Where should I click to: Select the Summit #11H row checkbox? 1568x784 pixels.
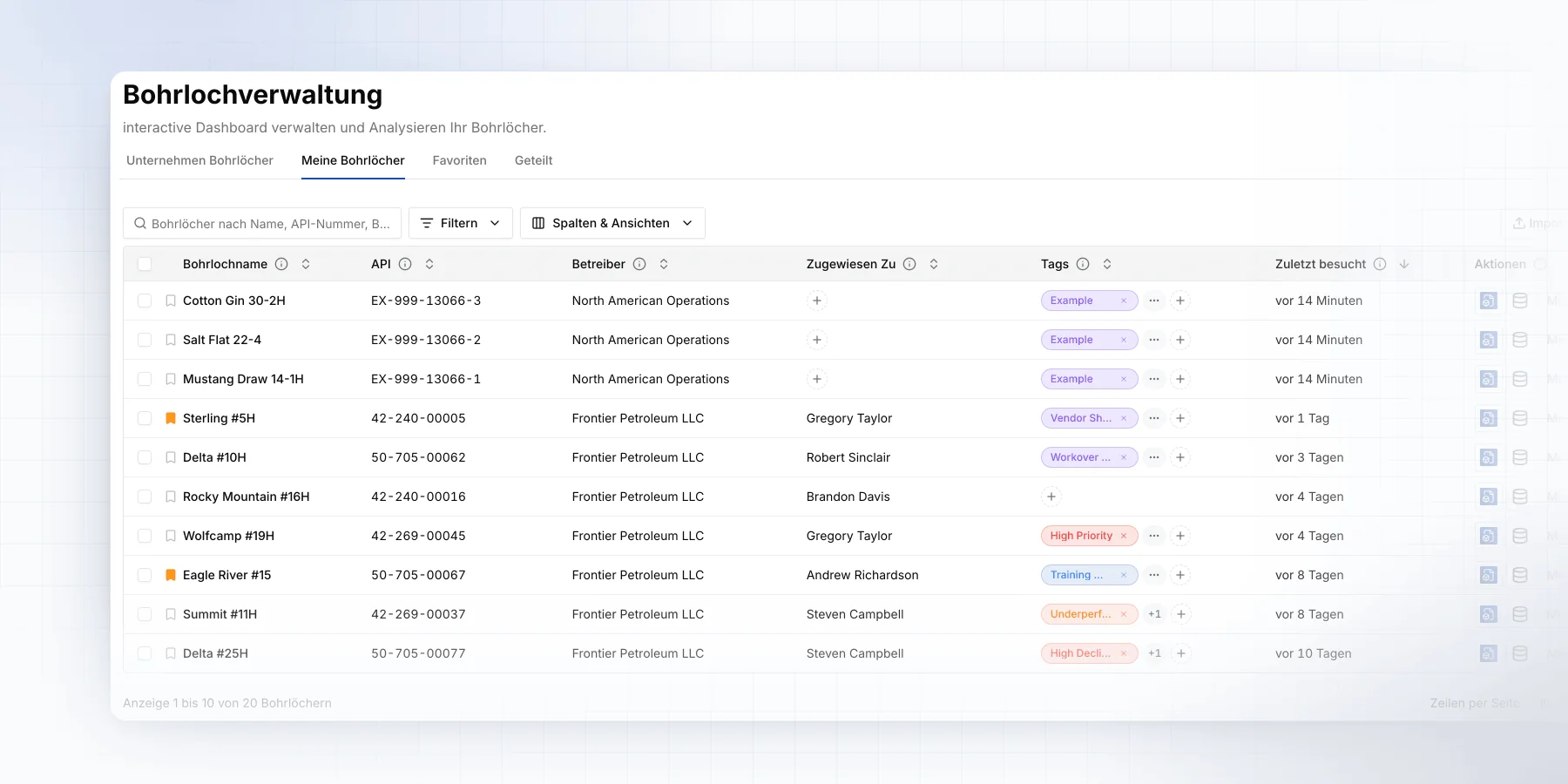point(145,614)
